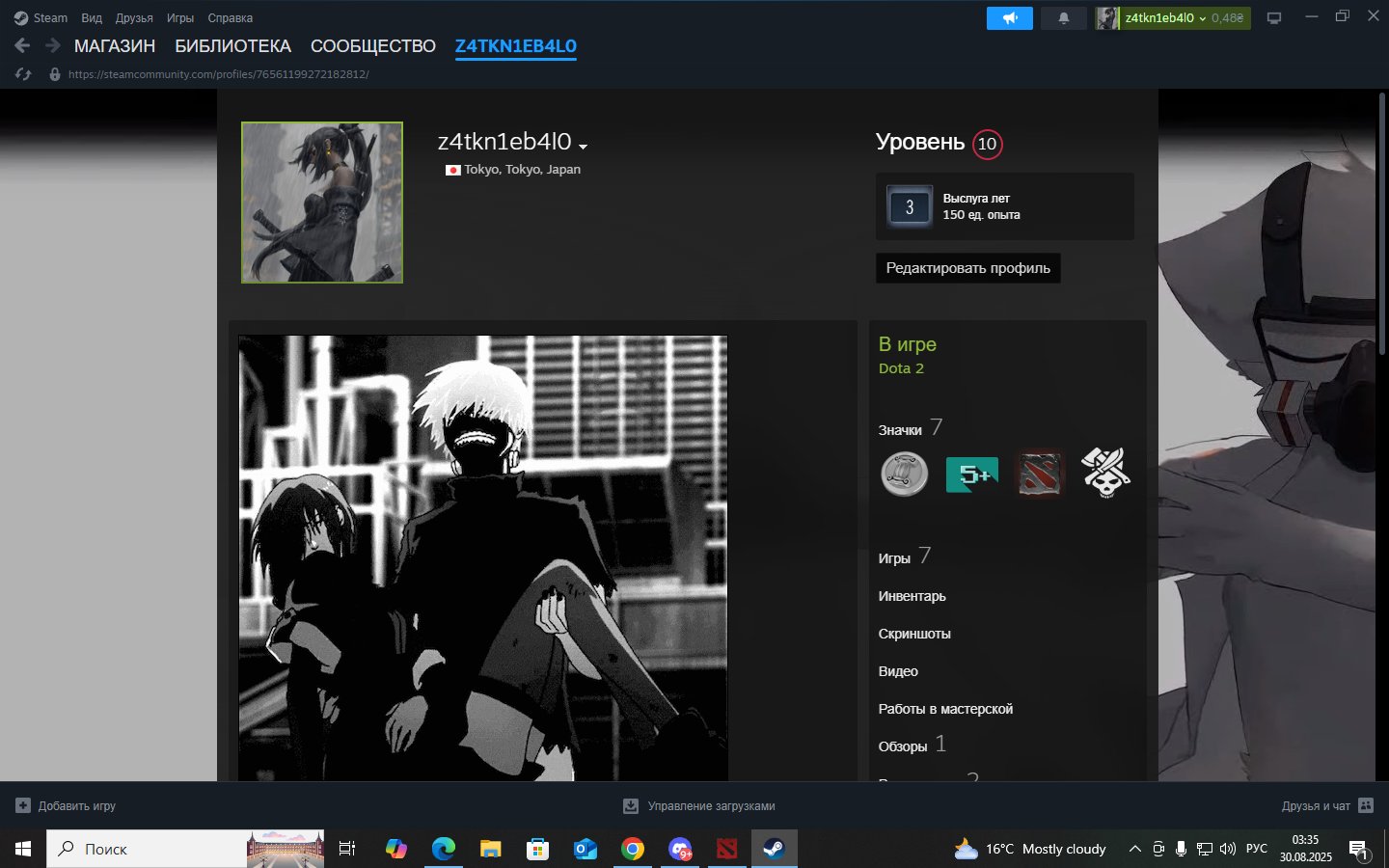This screenshot has height=868, width=1389.
Task: Click the silver pillar community badge
Action: point(904,474)
